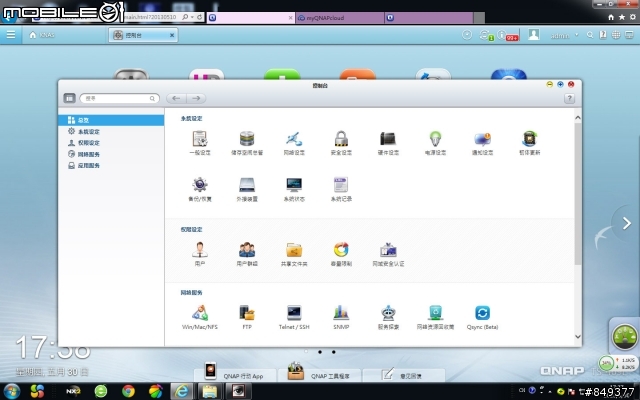Open Win/Mac/NFS network service icon

[x=200, y=313]
